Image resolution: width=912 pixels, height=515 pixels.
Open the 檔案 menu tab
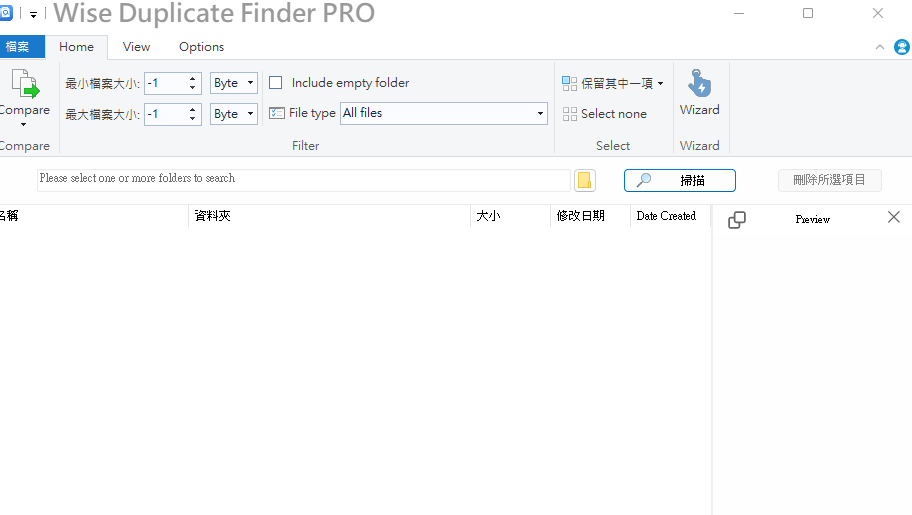point(22,47)
